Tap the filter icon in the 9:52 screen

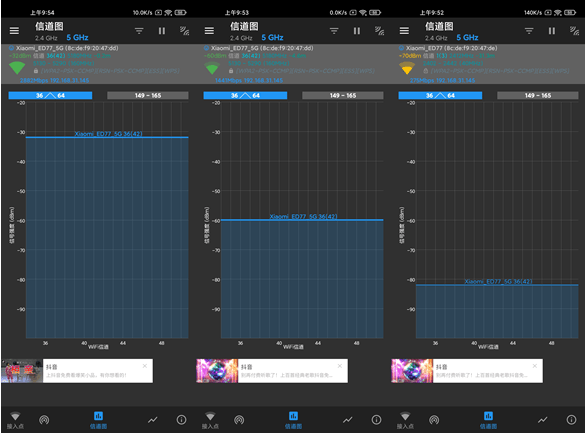coord(529,31)
